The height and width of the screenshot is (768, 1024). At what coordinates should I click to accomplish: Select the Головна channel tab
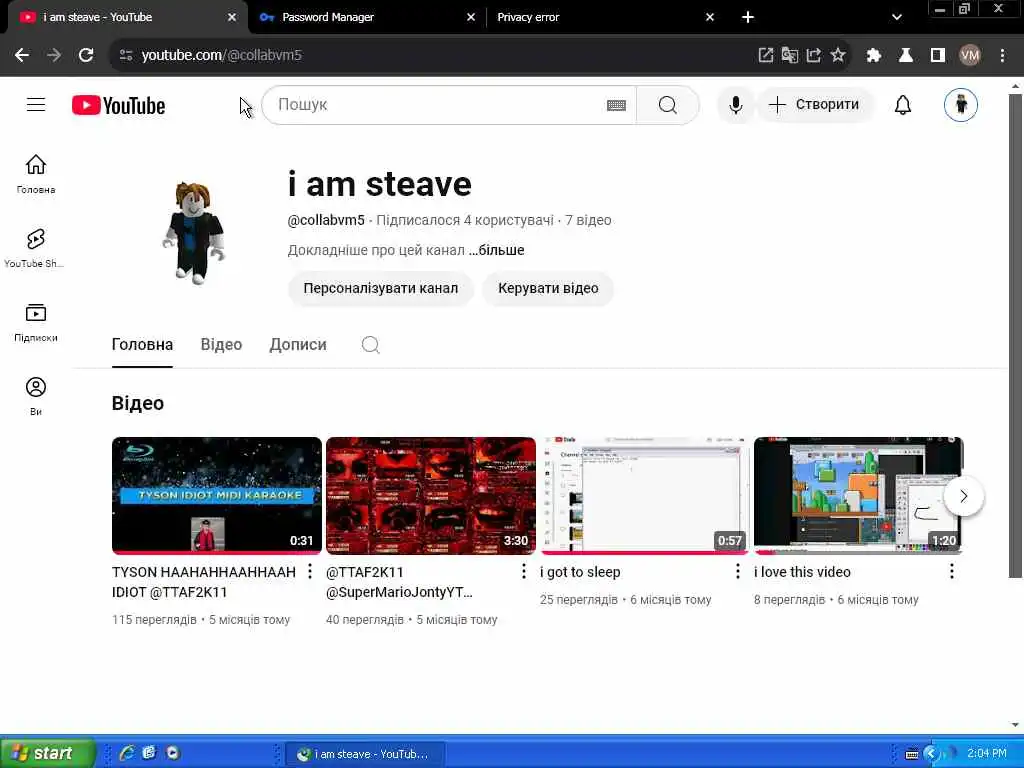click(x=142, y=345)
